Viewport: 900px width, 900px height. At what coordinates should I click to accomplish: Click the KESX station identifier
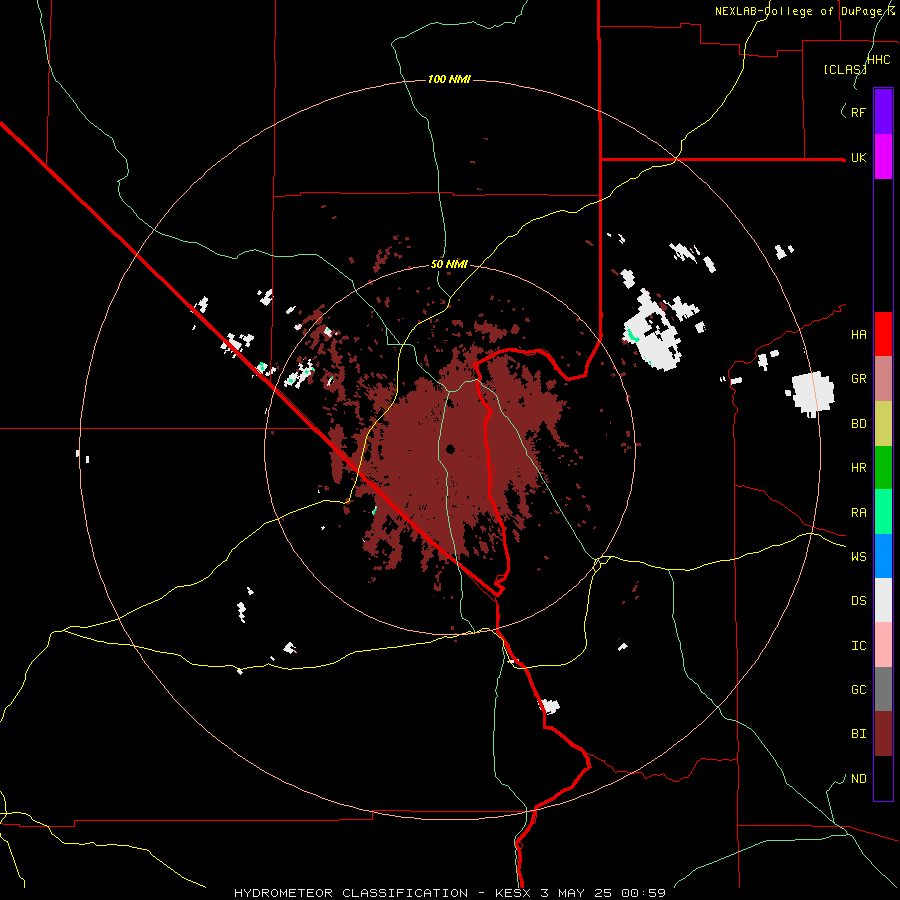(x=513, y=893)
